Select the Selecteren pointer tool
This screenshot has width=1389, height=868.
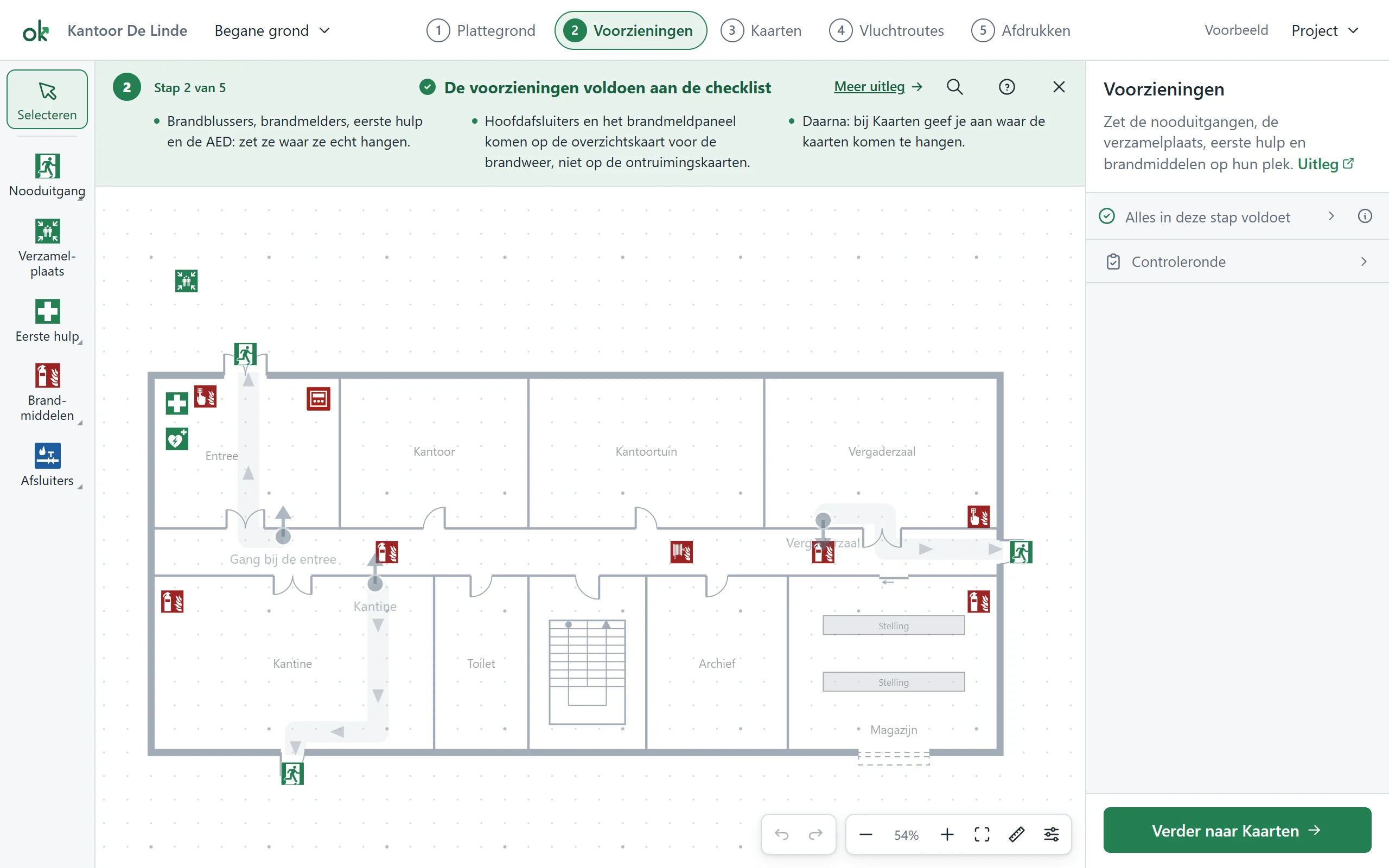click(x=47, y=99)
